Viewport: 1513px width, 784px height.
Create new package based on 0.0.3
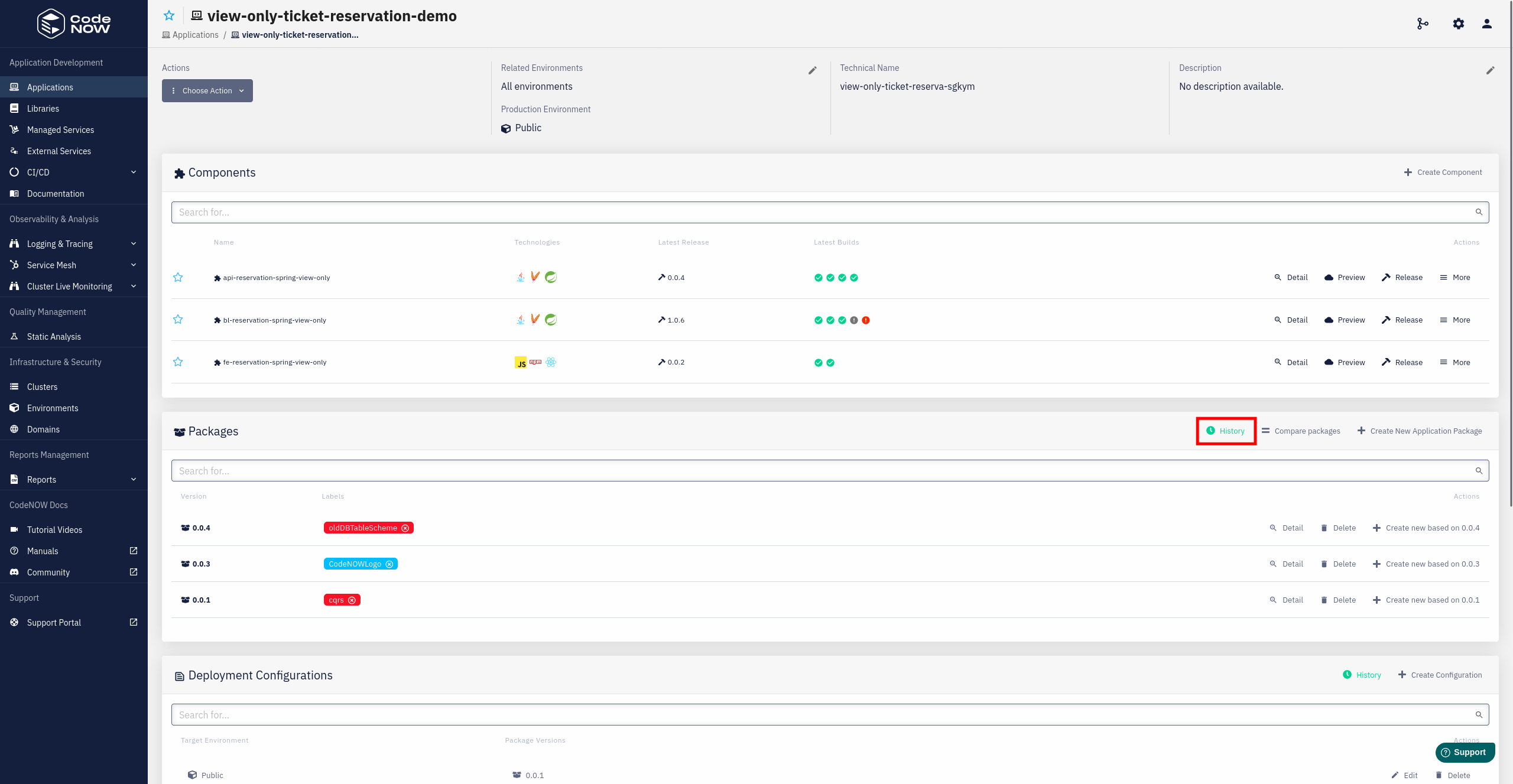(1426, 564)
